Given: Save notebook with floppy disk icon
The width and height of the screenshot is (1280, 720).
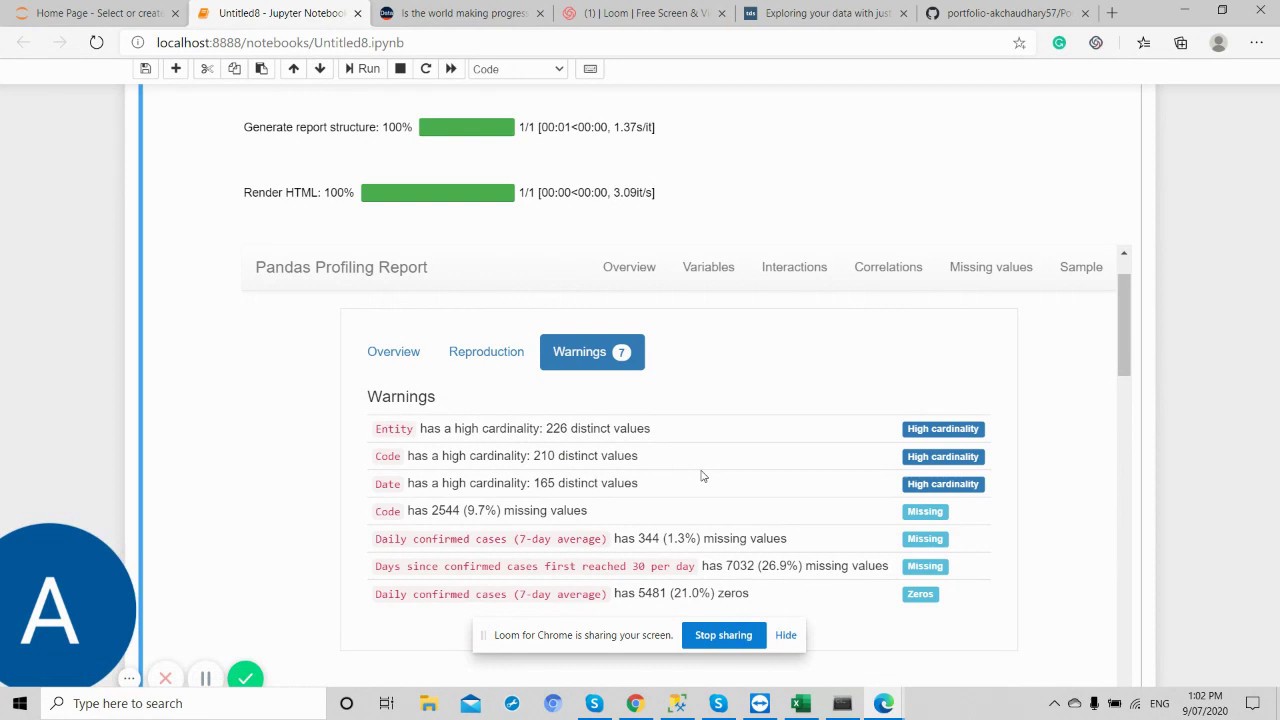Looking at the screenshot, I should click(145, 69).
